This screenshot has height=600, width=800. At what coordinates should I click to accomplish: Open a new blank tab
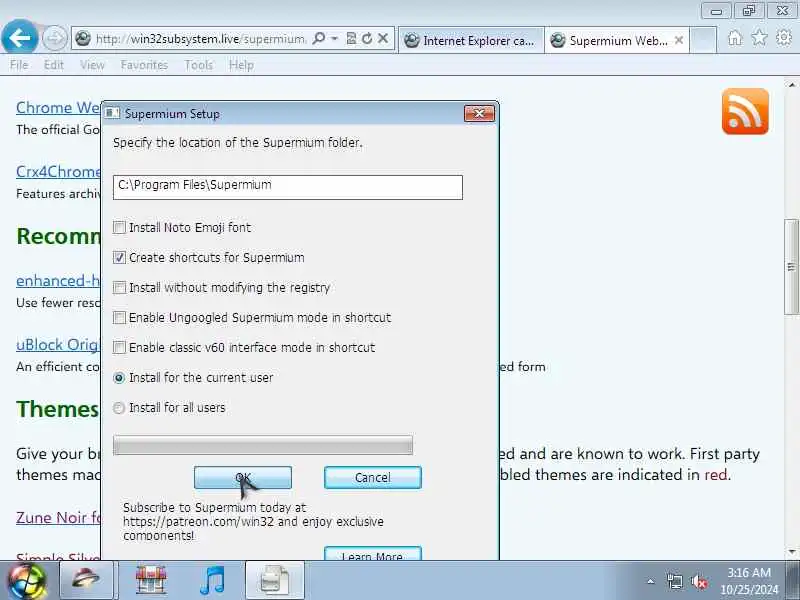point(703,40)
